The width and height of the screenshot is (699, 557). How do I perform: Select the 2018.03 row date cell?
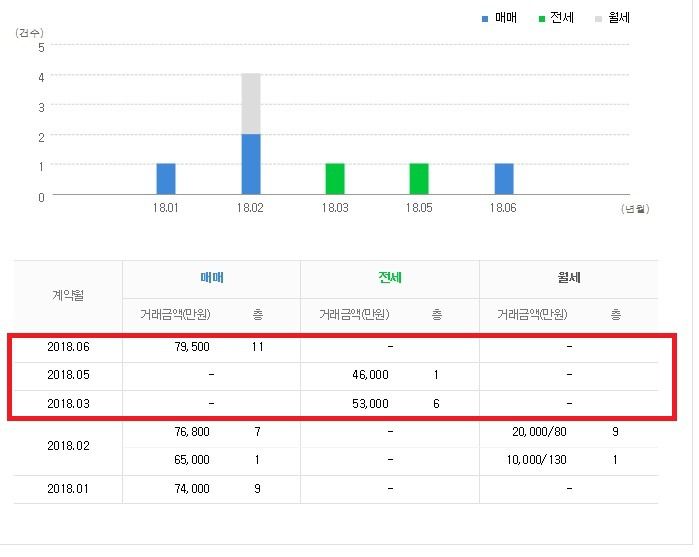click(x=68, y=404)
